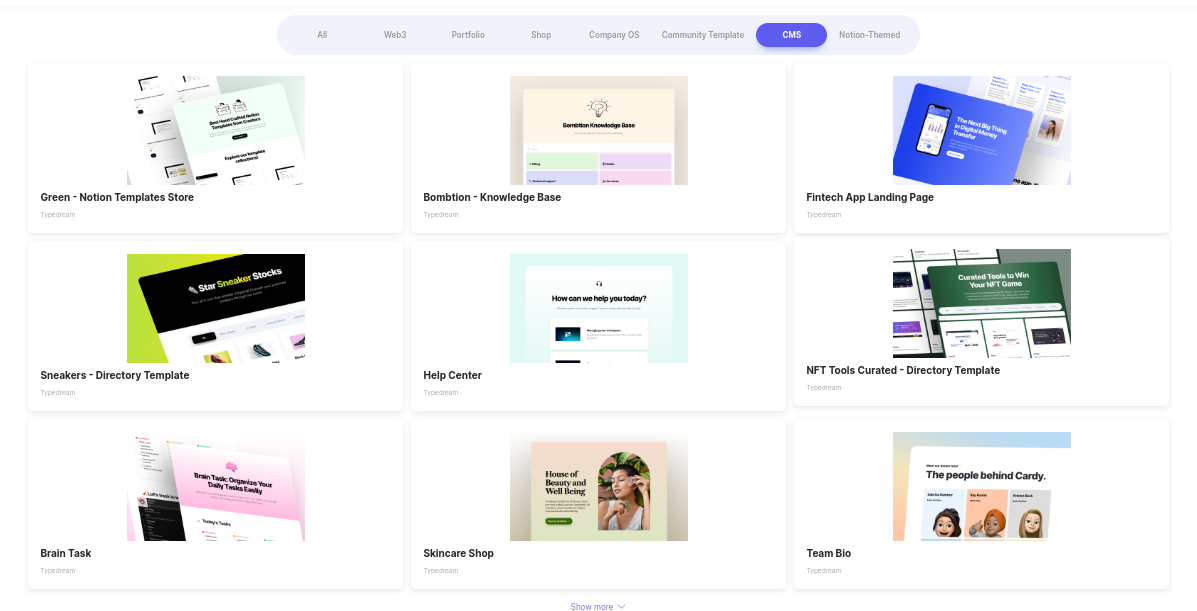The width and height of the screenshot is (1197, 611).
Task: Choose the Shop filter tab
Action: click(x=541, y=35)
